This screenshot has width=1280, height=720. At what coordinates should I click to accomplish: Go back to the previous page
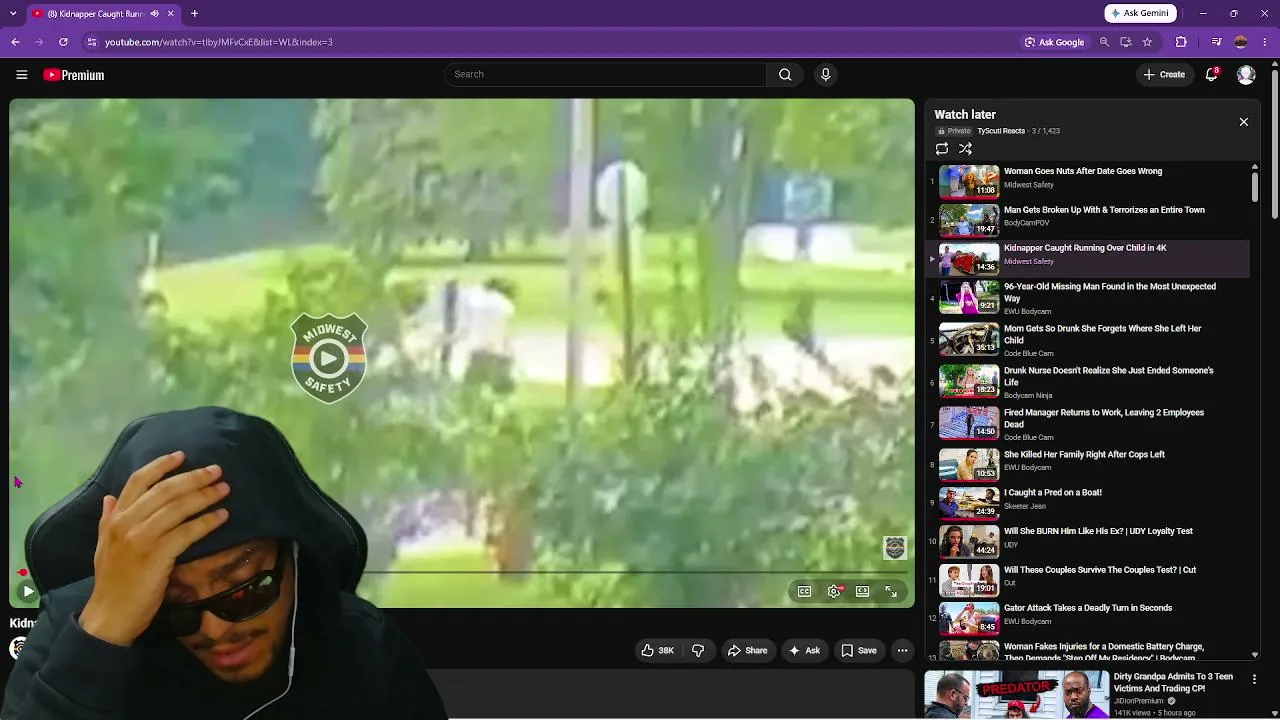point(15,42)
